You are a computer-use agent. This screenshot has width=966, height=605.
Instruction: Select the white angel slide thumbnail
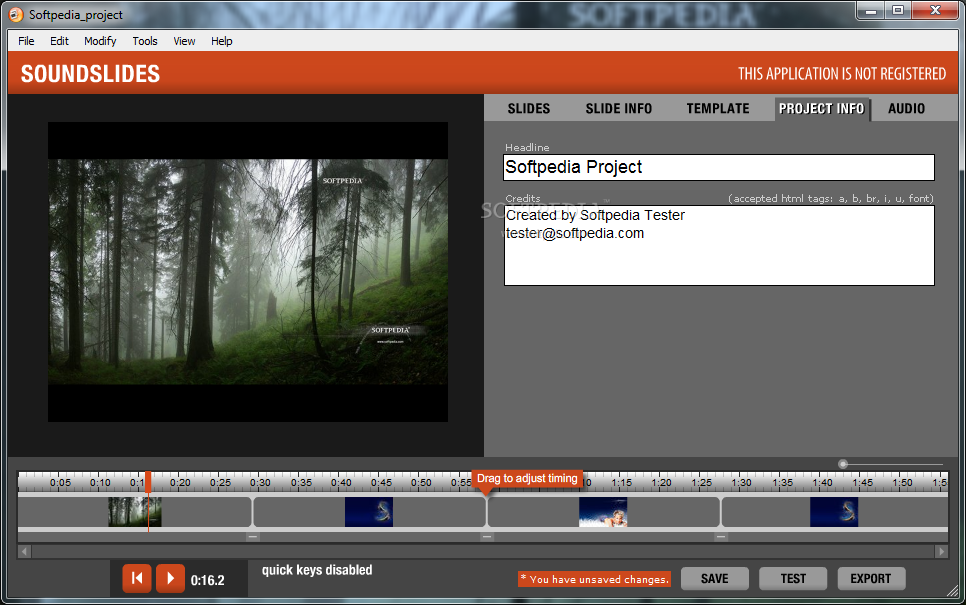pos(603,512)
